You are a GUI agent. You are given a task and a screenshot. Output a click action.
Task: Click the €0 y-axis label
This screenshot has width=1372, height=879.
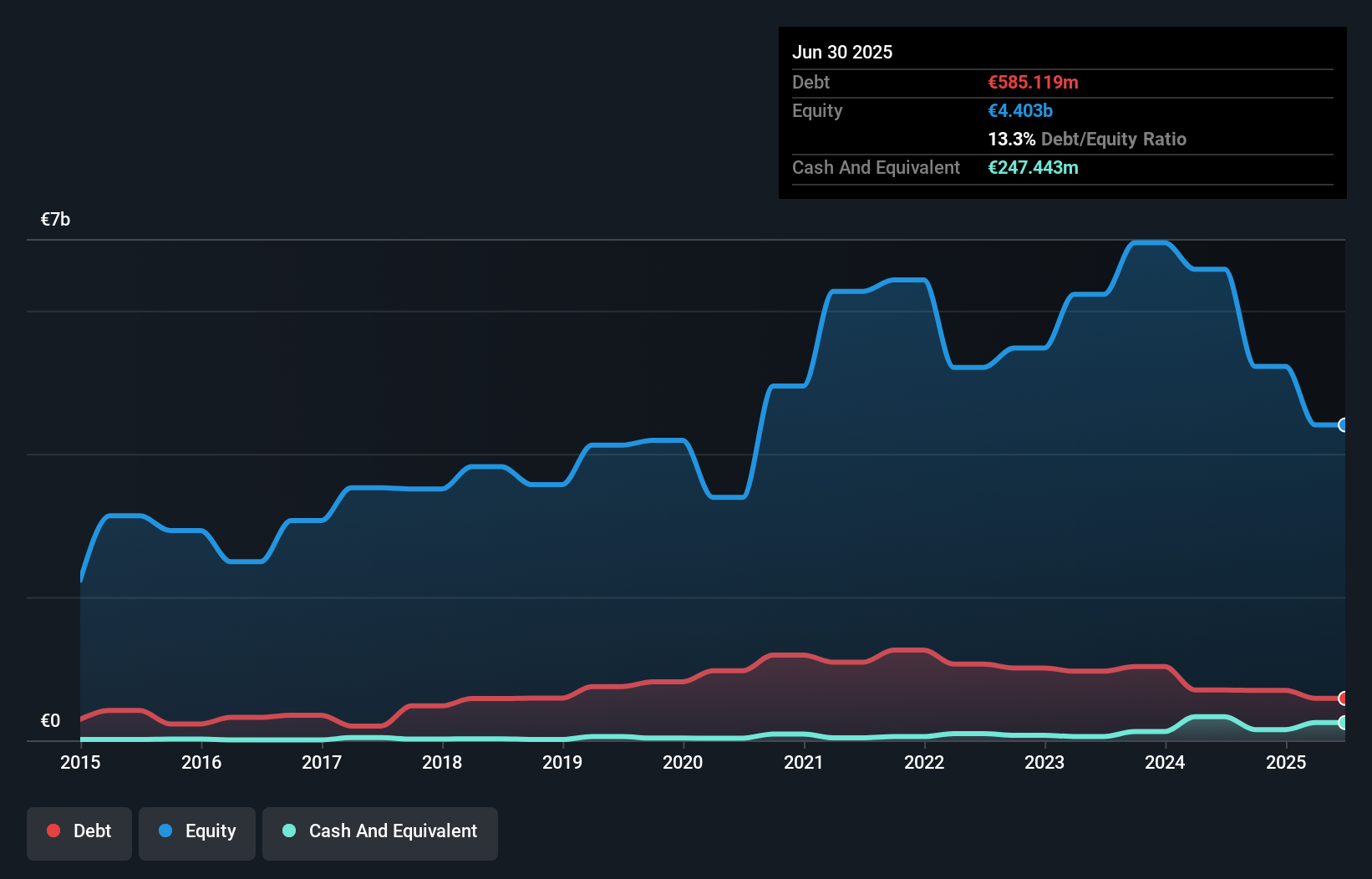click(51, 720)
